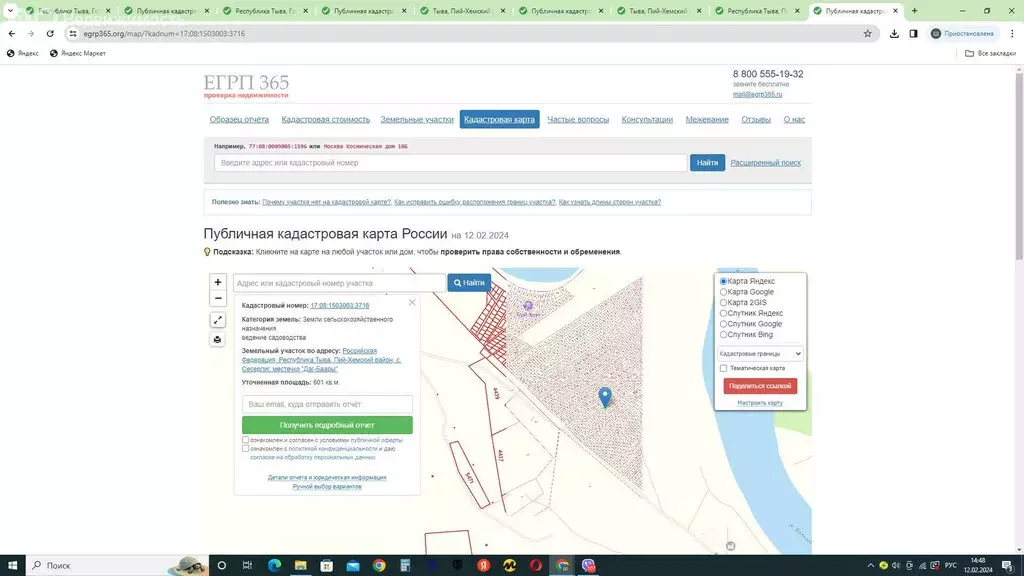The height and width of the screenshot is (576, 1024).
Task: Click the Ручной выбор вариантов link
Action: [x=327, y=487]
